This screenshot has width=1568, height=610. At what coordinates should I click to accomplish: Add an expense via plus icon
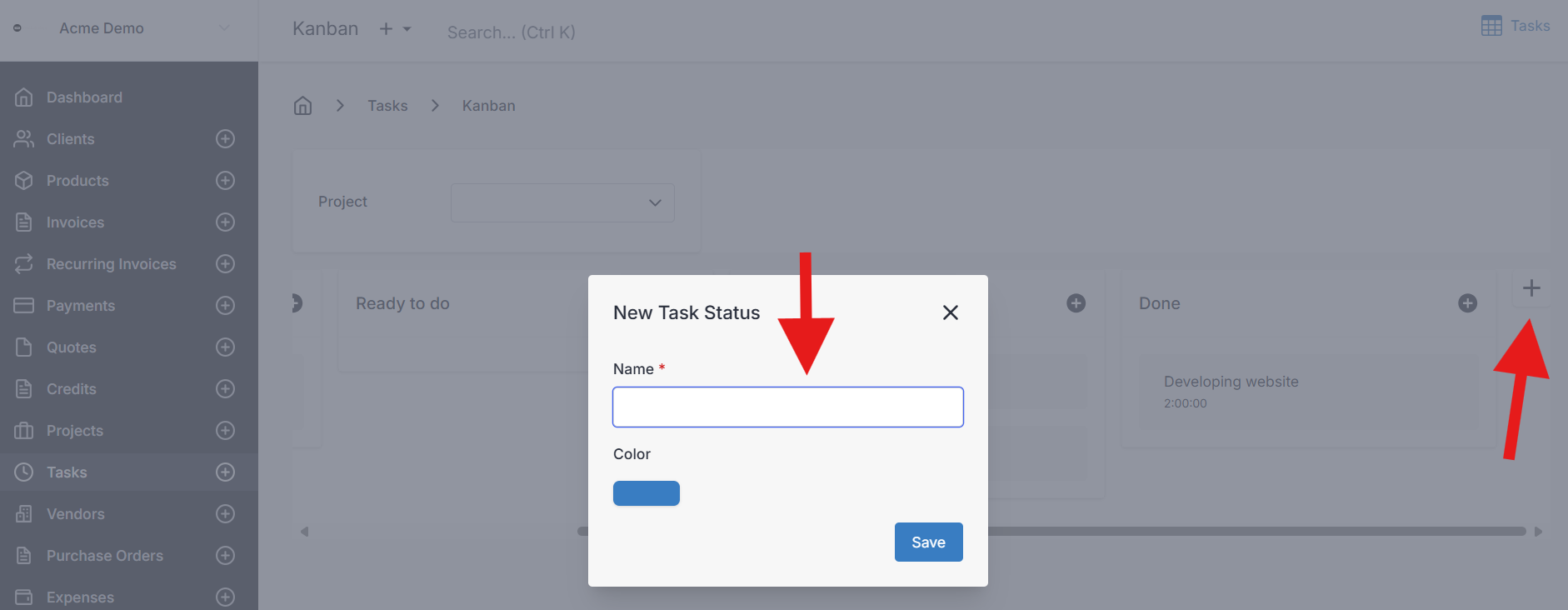click(225, 597)
